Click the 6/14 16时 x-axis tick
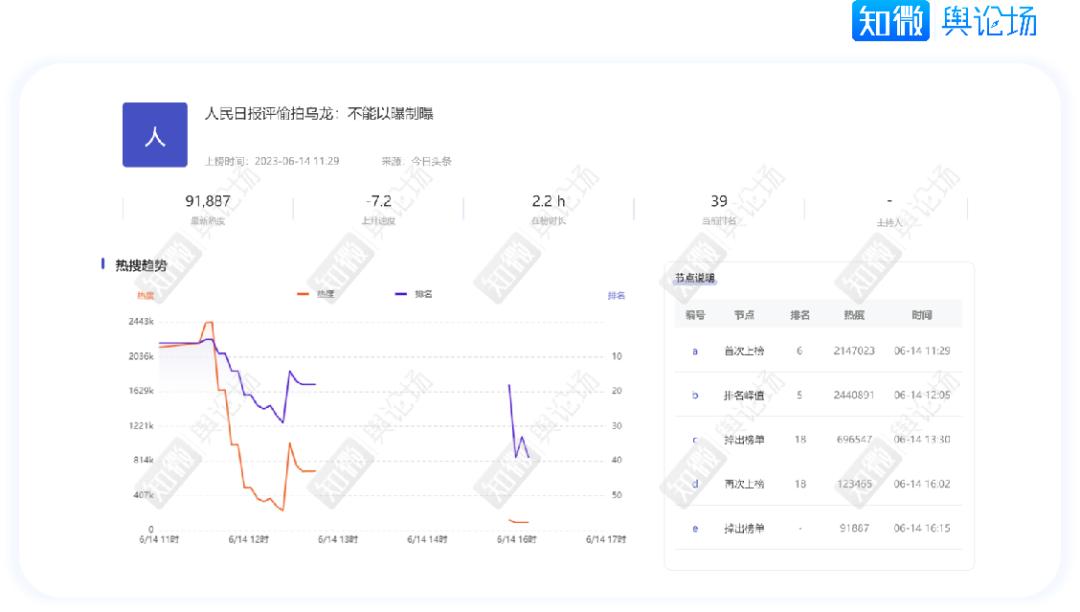This screenshot has width=1080, height=612. pyautogui.click(x=517, y=540)
